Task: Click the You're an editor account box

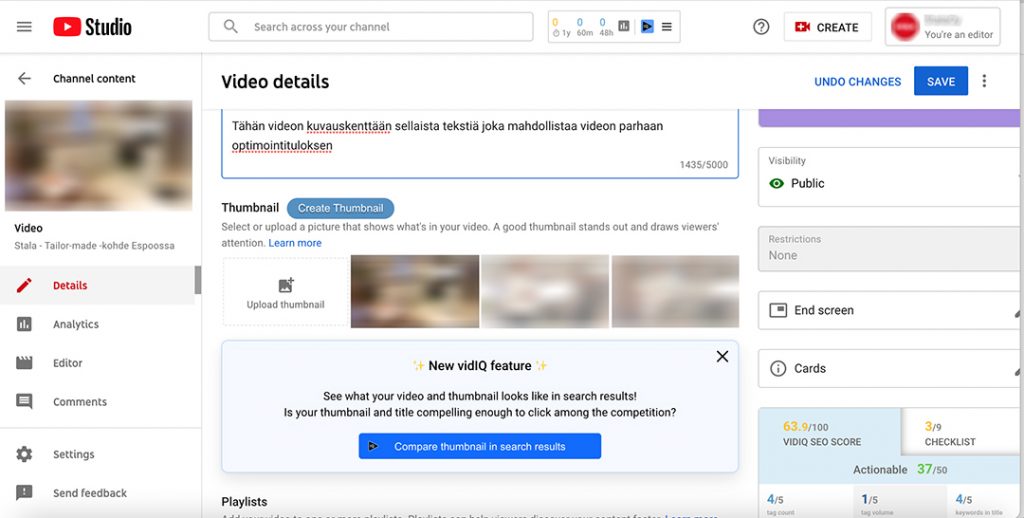Action: click(x=942, y=27)
